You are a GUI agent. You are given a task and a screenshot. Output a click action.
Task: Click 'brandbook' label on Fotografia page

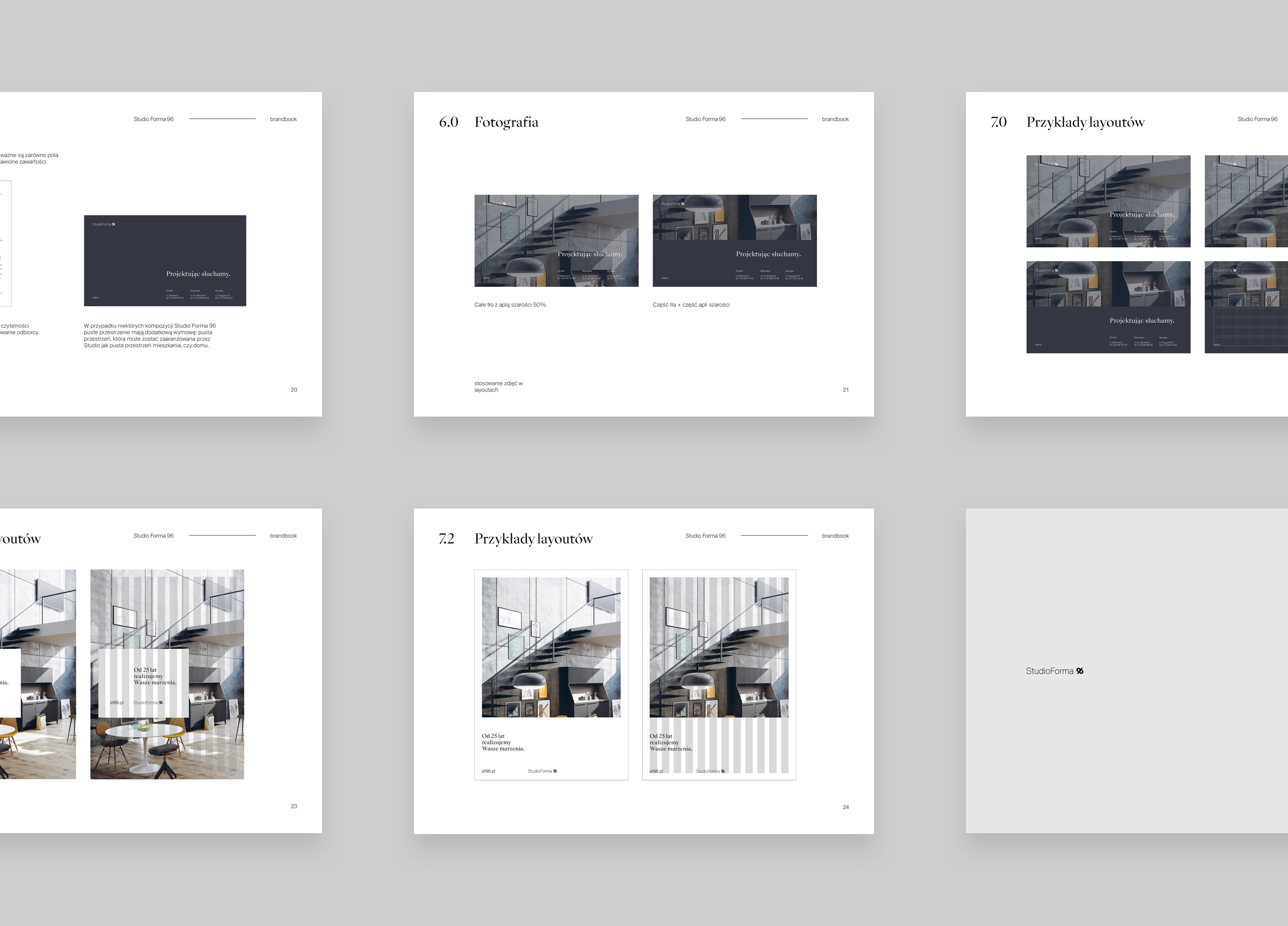(x=835, y=119)
